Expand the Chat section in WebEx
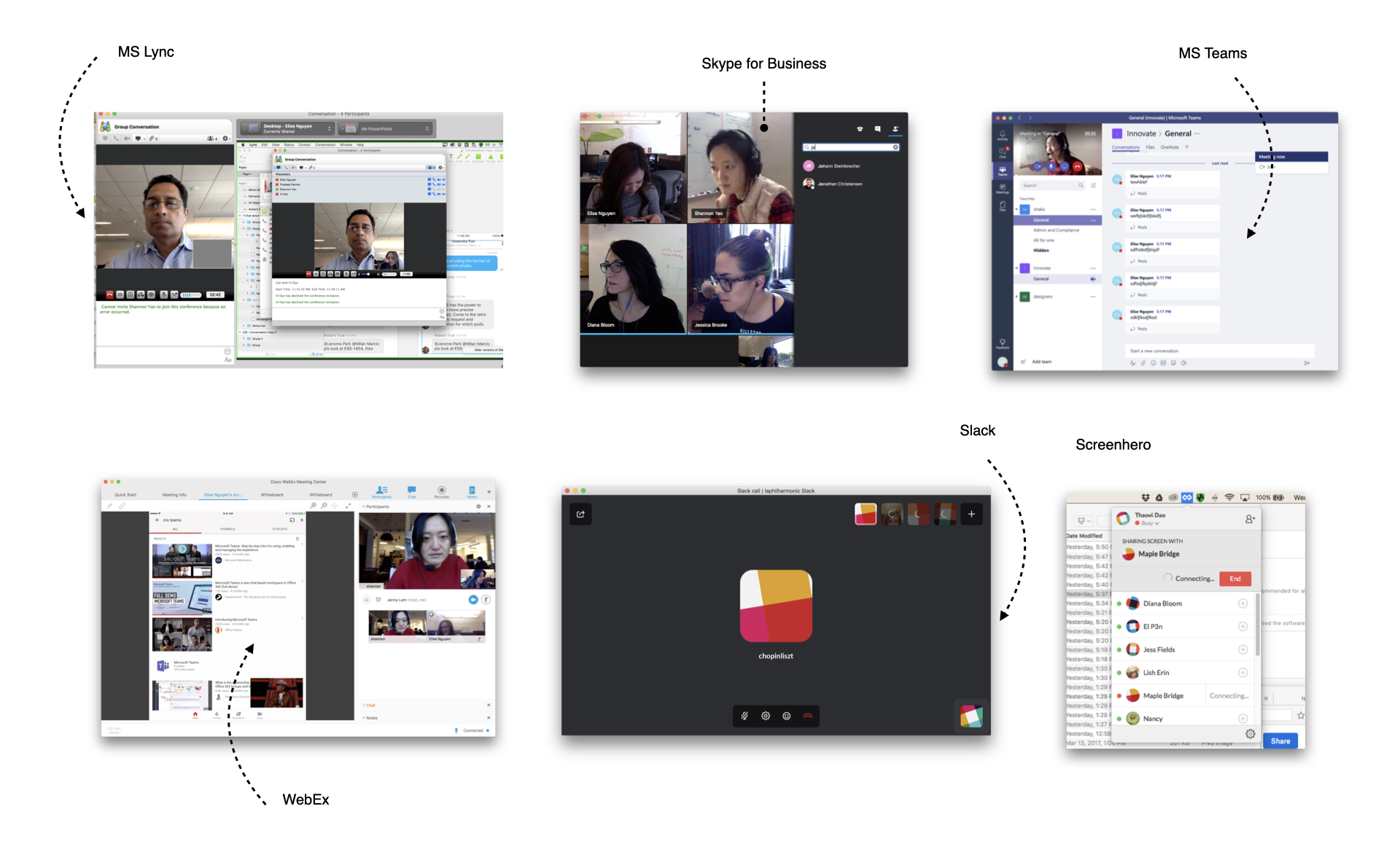 pyautogui.click(x=370, y=705)
